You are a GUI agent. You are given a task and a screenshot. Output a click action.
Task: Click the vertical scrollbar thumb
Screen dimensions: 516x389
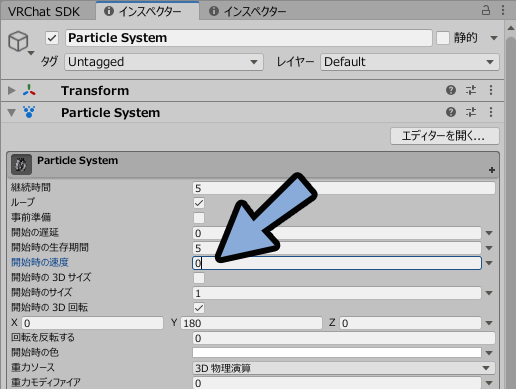pyautogui.click(x=511, y=213)
